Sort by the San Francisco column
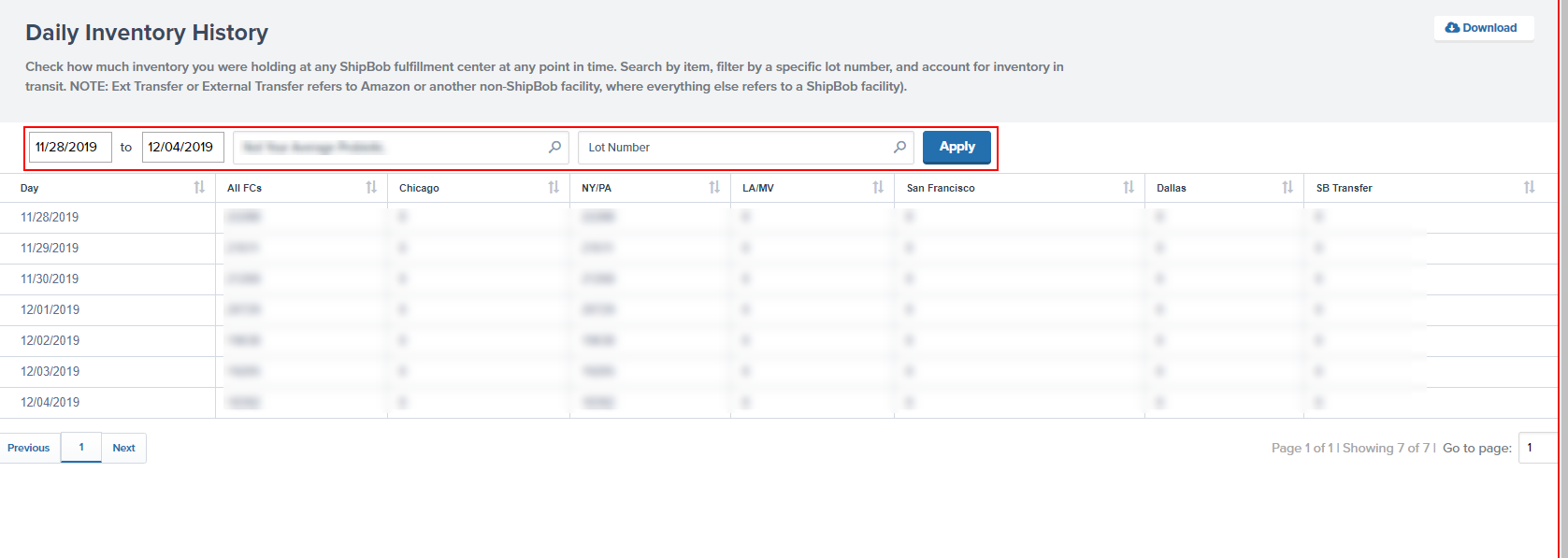The height and width of the screenshot is (558, 1568). (x=1129, y=188)
